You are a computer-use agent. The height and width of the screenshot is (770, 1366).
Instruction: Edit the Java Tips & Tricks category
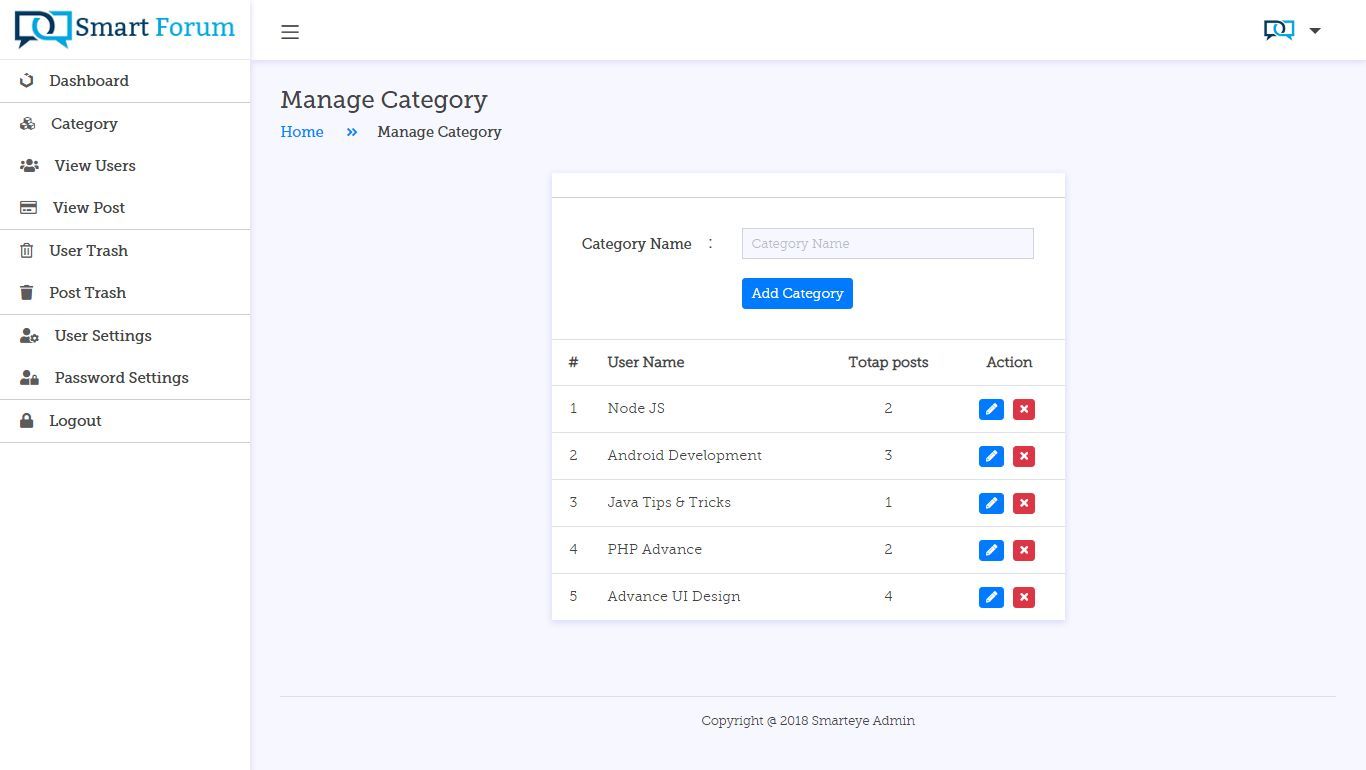991,503
